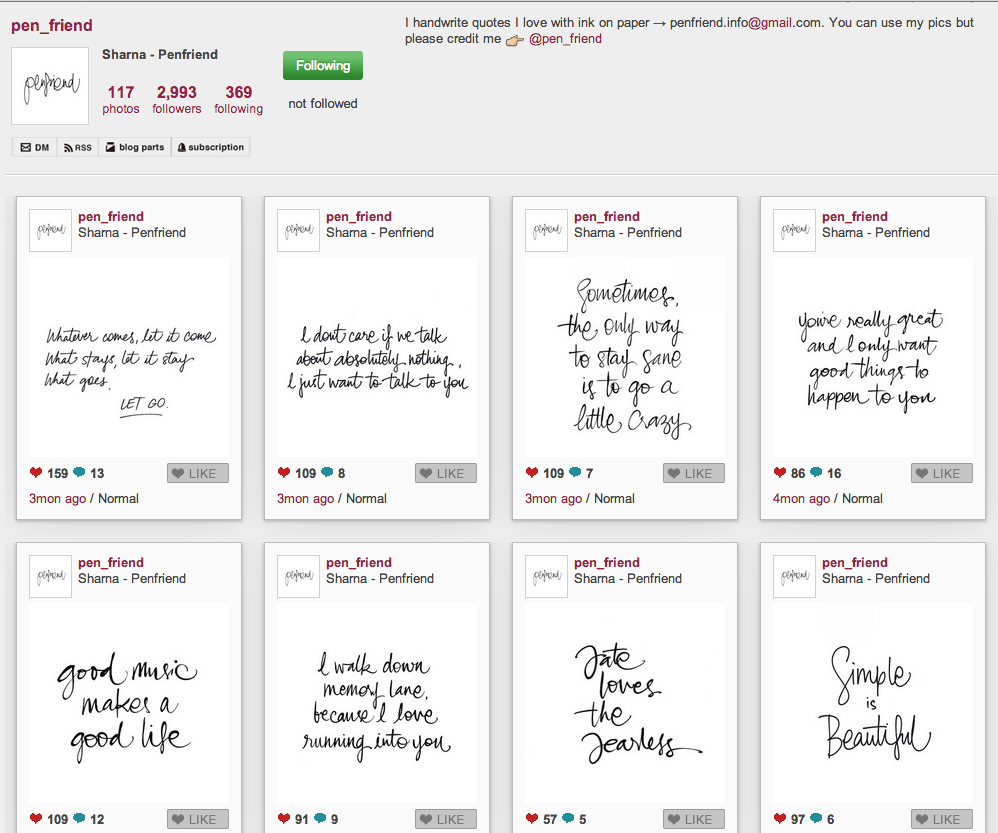Like the 'good music makes a good life' post

coord(198,820)
